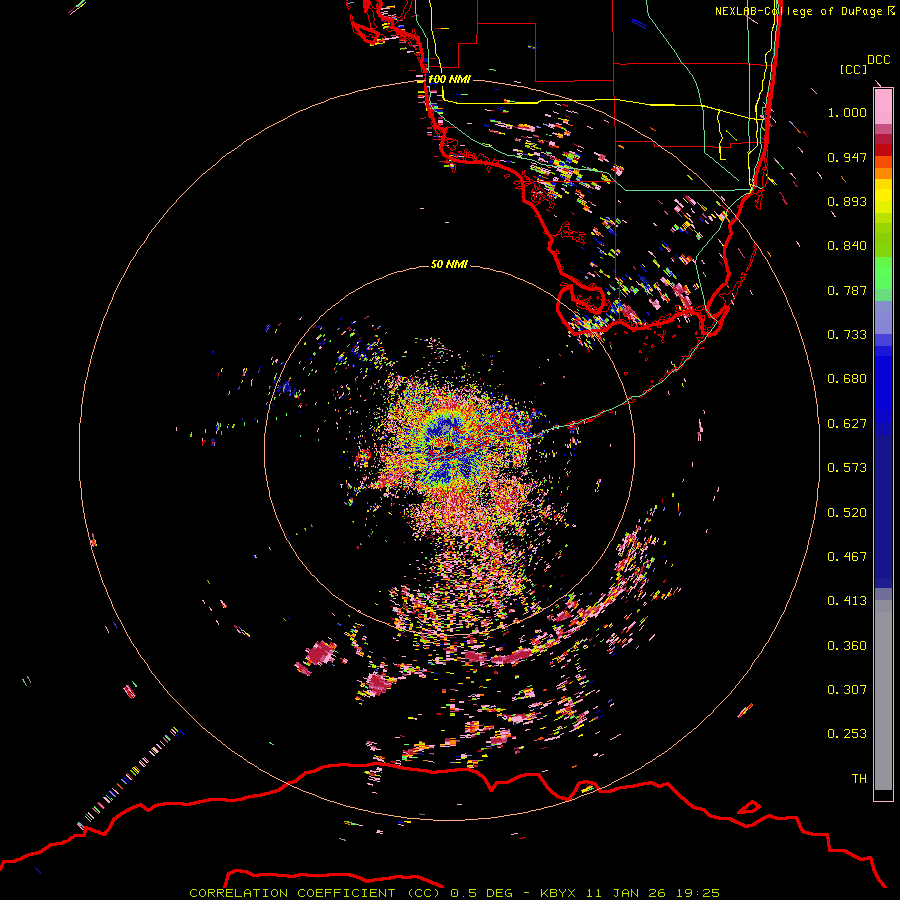Image resolution: width=900 pixels, height=900 pixels.
Task: Click the 0.893 color scale value
Action: 847,201
